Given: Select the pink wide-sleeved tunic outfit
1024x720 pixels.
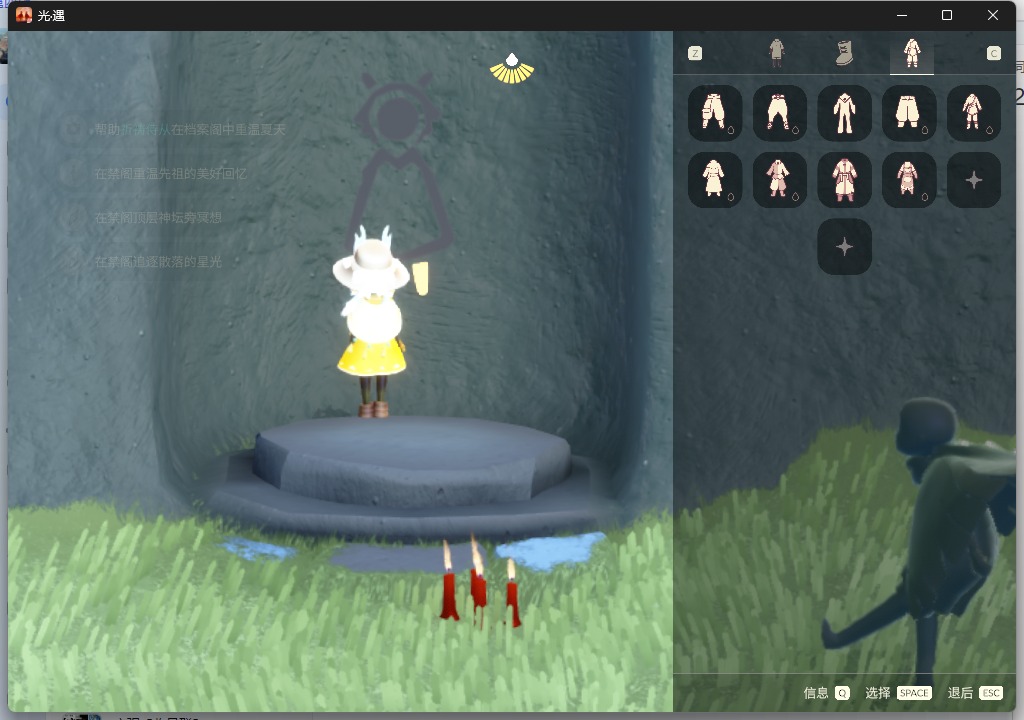Looking at the screenshot, I should (x=779, y=180).
